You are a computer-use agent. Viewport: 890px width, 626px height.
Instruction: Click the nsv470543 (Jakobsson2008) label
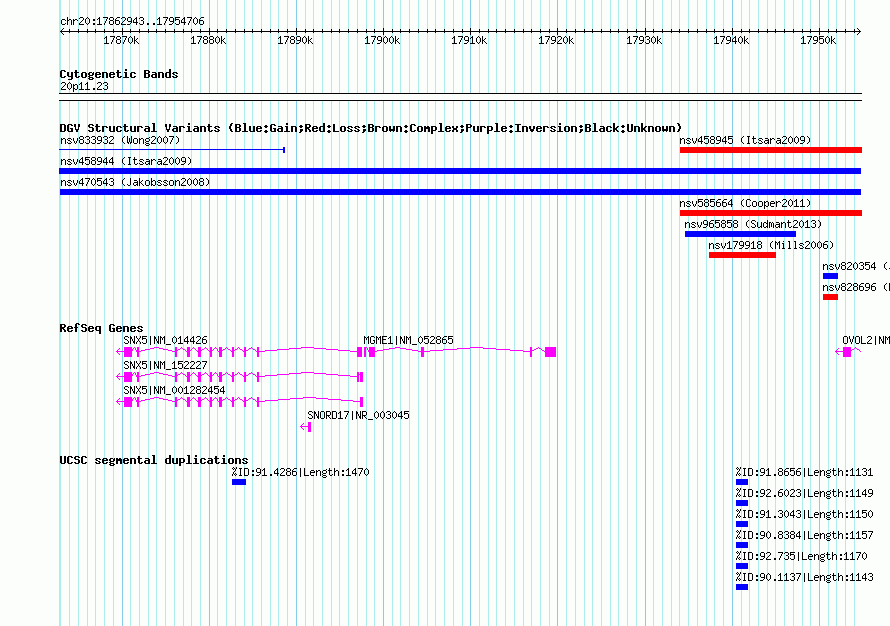click(135, 182)
